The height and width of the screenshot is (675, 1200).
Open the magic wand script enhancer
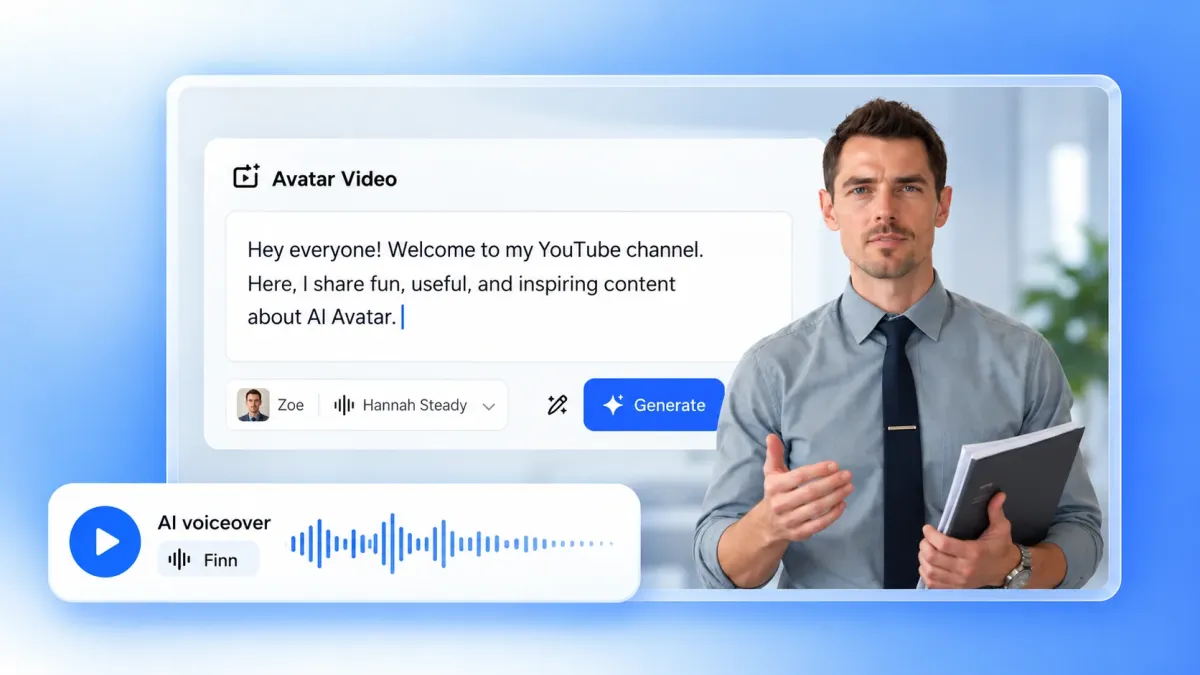[x=557, y=405]
